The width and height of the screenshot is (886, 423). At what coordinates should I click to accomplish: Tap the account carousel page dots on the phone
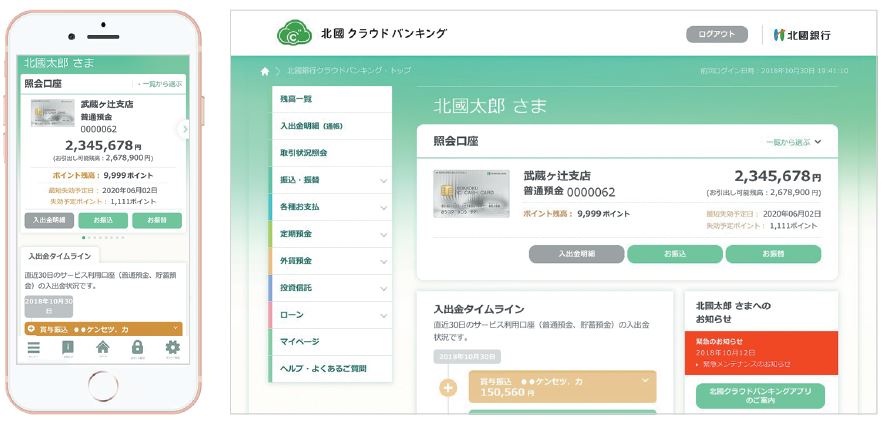tap(103, 238)
